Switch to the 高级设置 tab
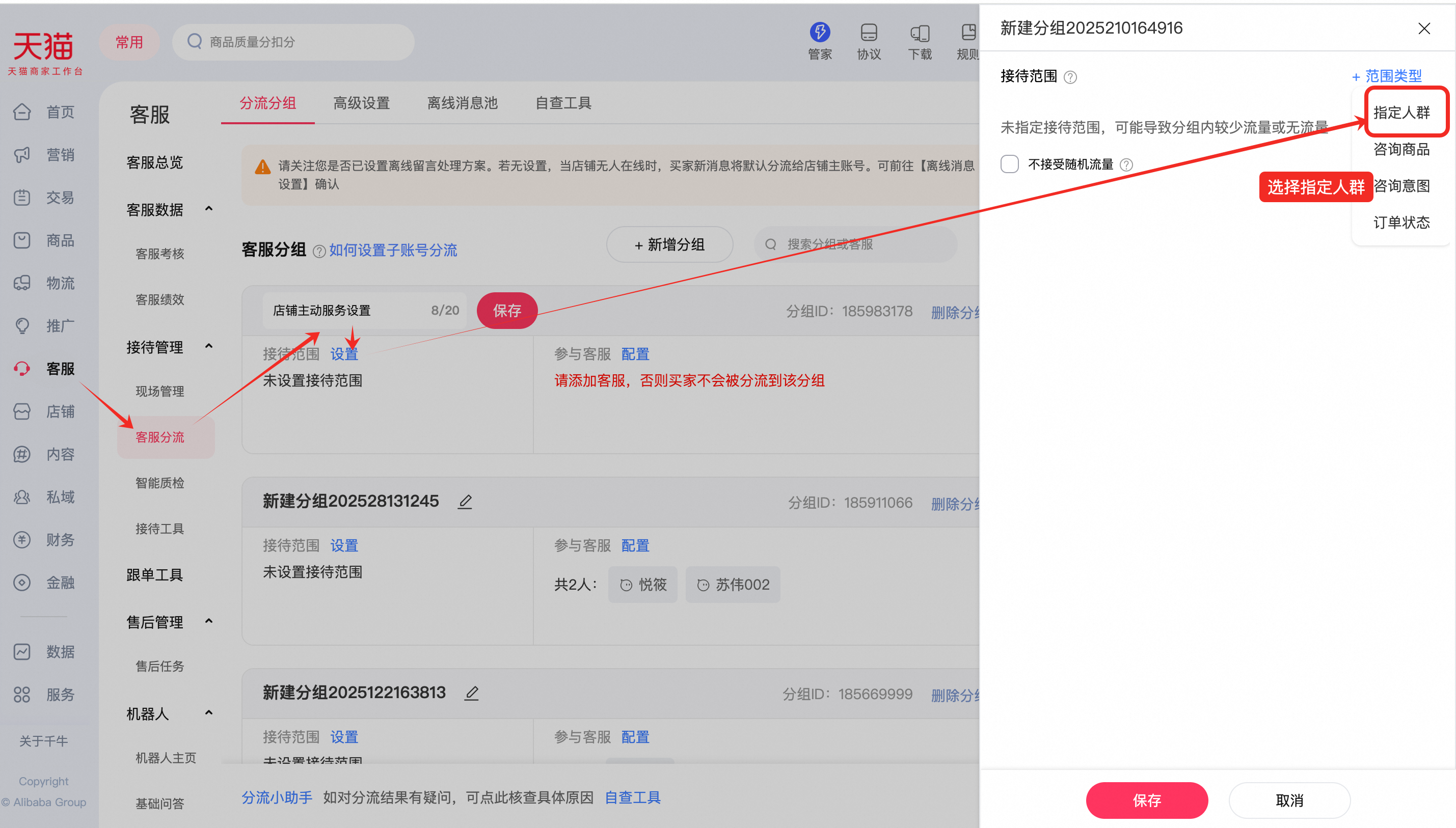The height and width of the screenshot is (828, 1456). [361, 103]
